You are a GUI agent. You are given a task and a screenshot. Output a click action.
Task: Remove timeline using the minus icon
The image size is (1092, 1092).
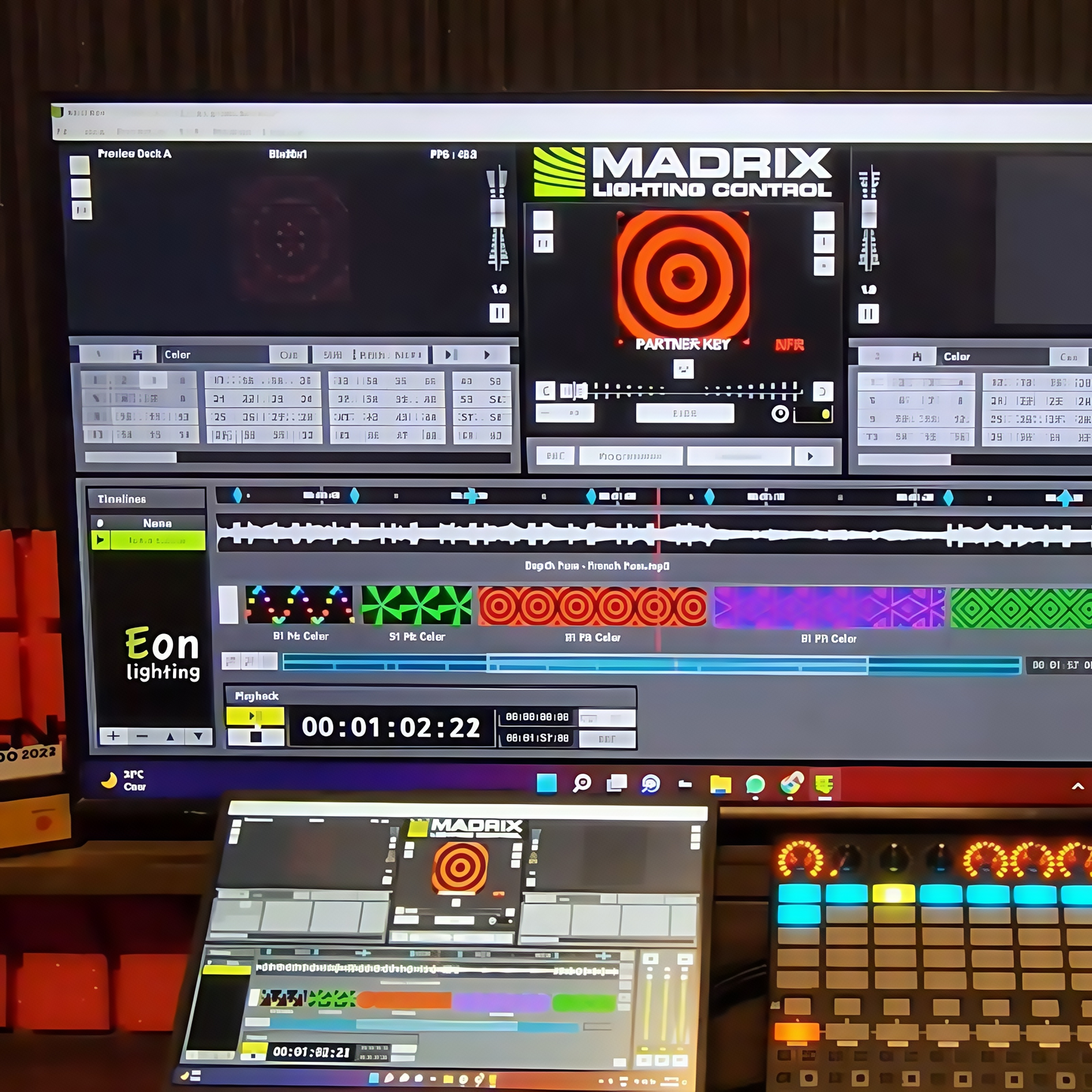pyautogui.click(x=142, y=736)
